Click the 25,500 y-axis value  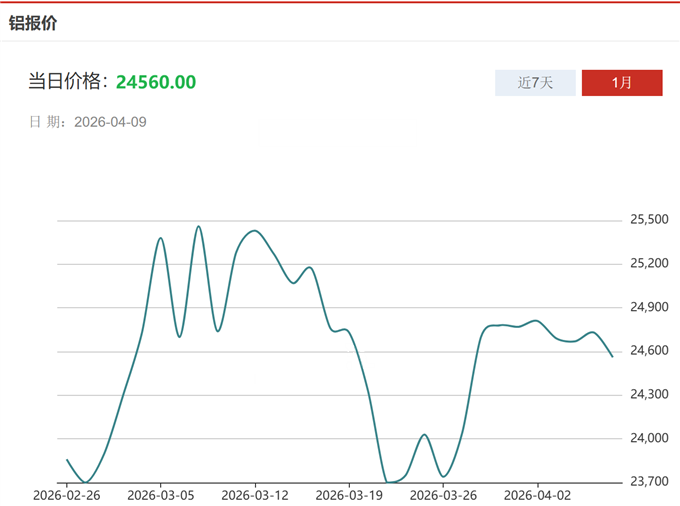[649, 220]
